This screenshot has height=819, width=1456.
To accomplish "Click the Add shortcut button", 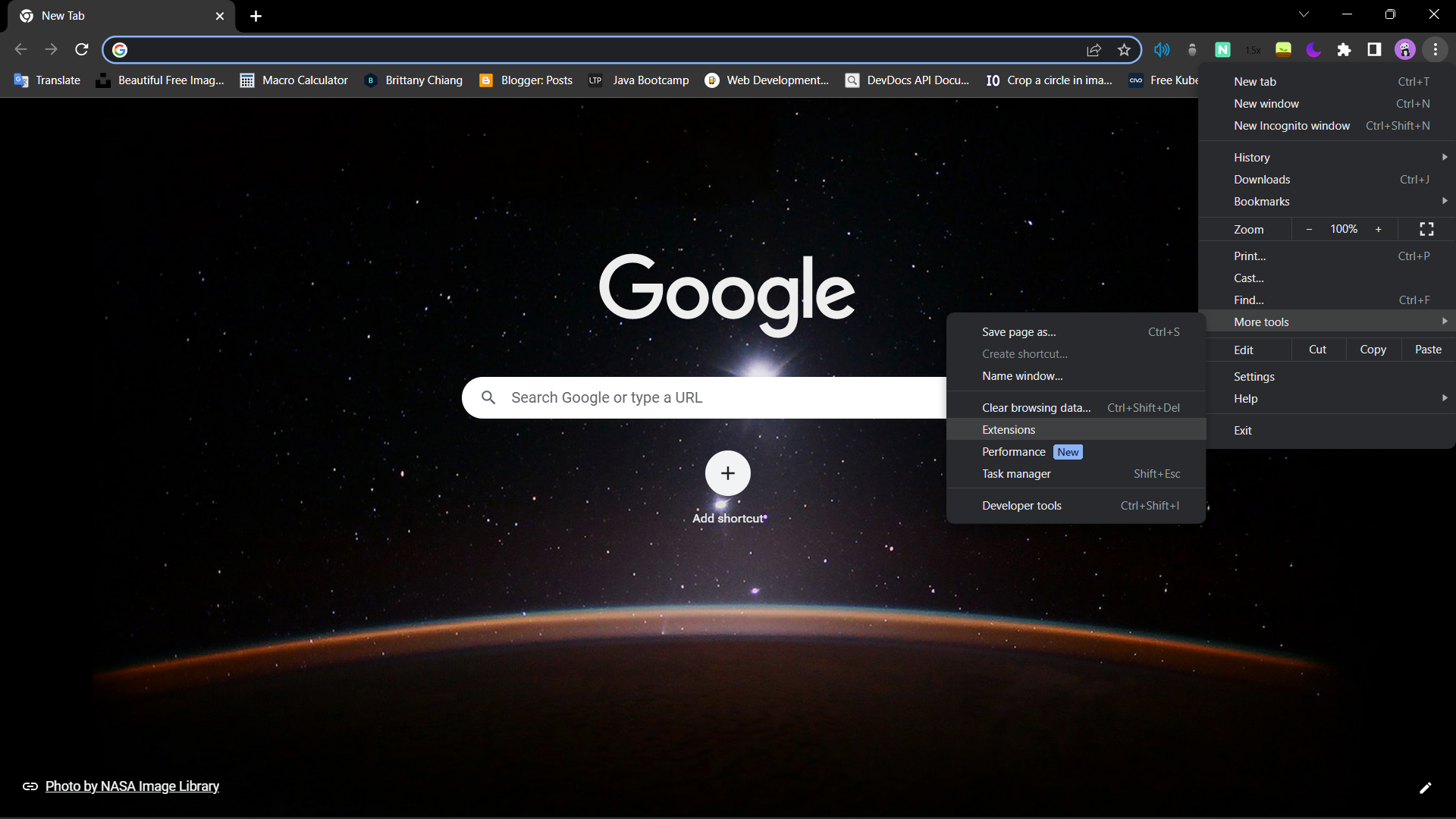I will pyautogui.click(x=728, y=488).
